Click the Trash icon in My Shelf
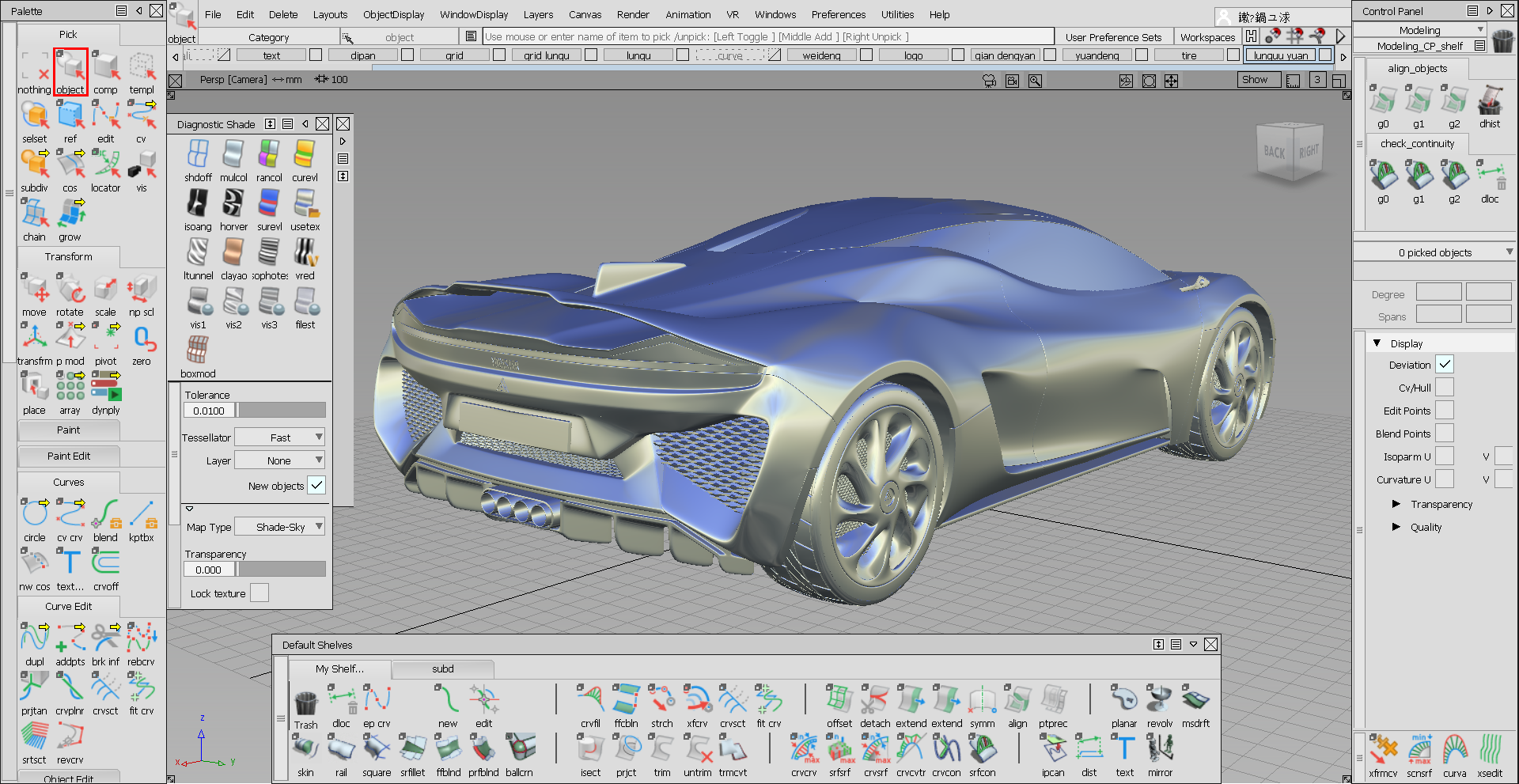The image size is (1519, 784). tap(305, 703)
